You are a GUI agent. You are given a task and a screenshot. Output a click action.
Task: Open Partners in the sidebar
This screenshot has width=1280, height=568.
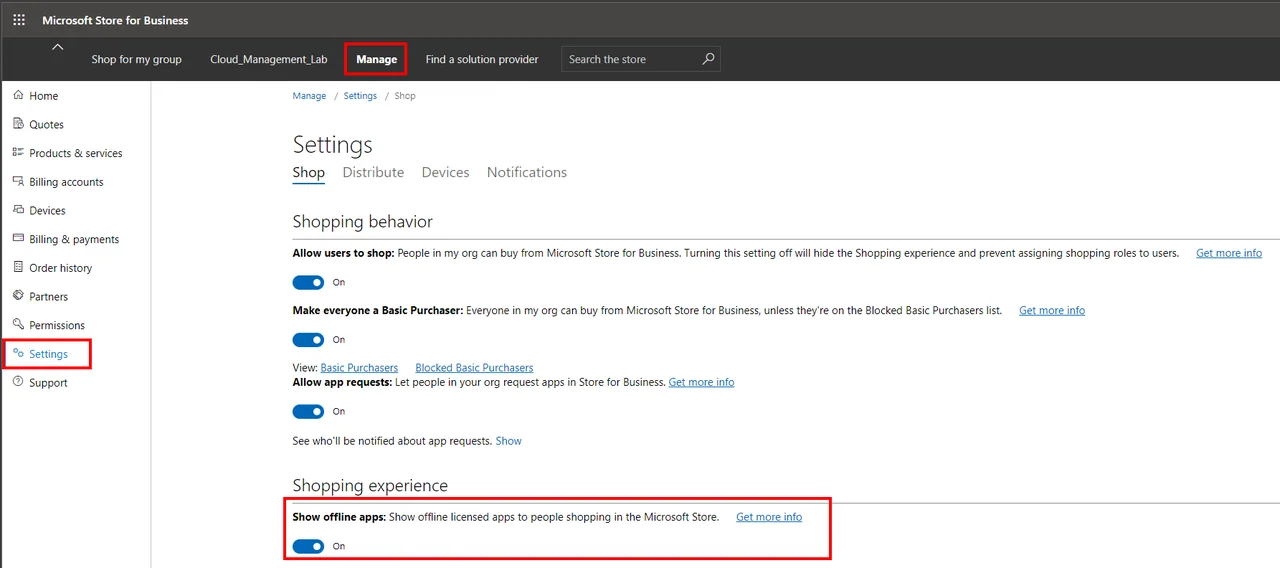(49, 297)
